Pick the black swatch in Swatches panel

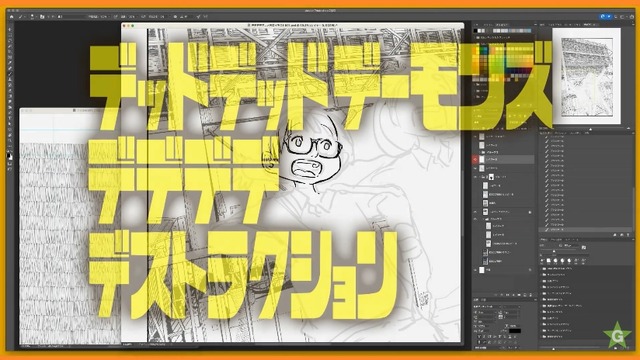[475, 31]
